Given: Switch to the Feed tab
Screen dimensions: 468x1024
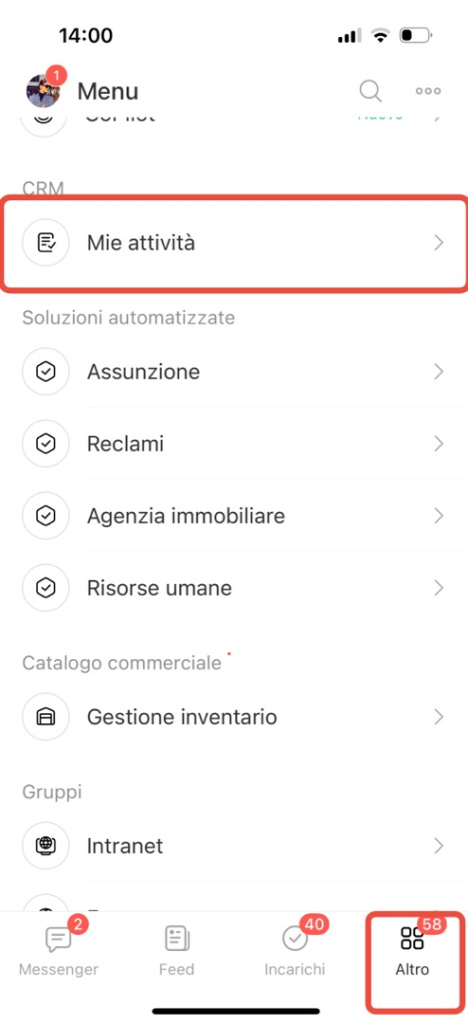Looking at the screenshot, I should (176, 950).
